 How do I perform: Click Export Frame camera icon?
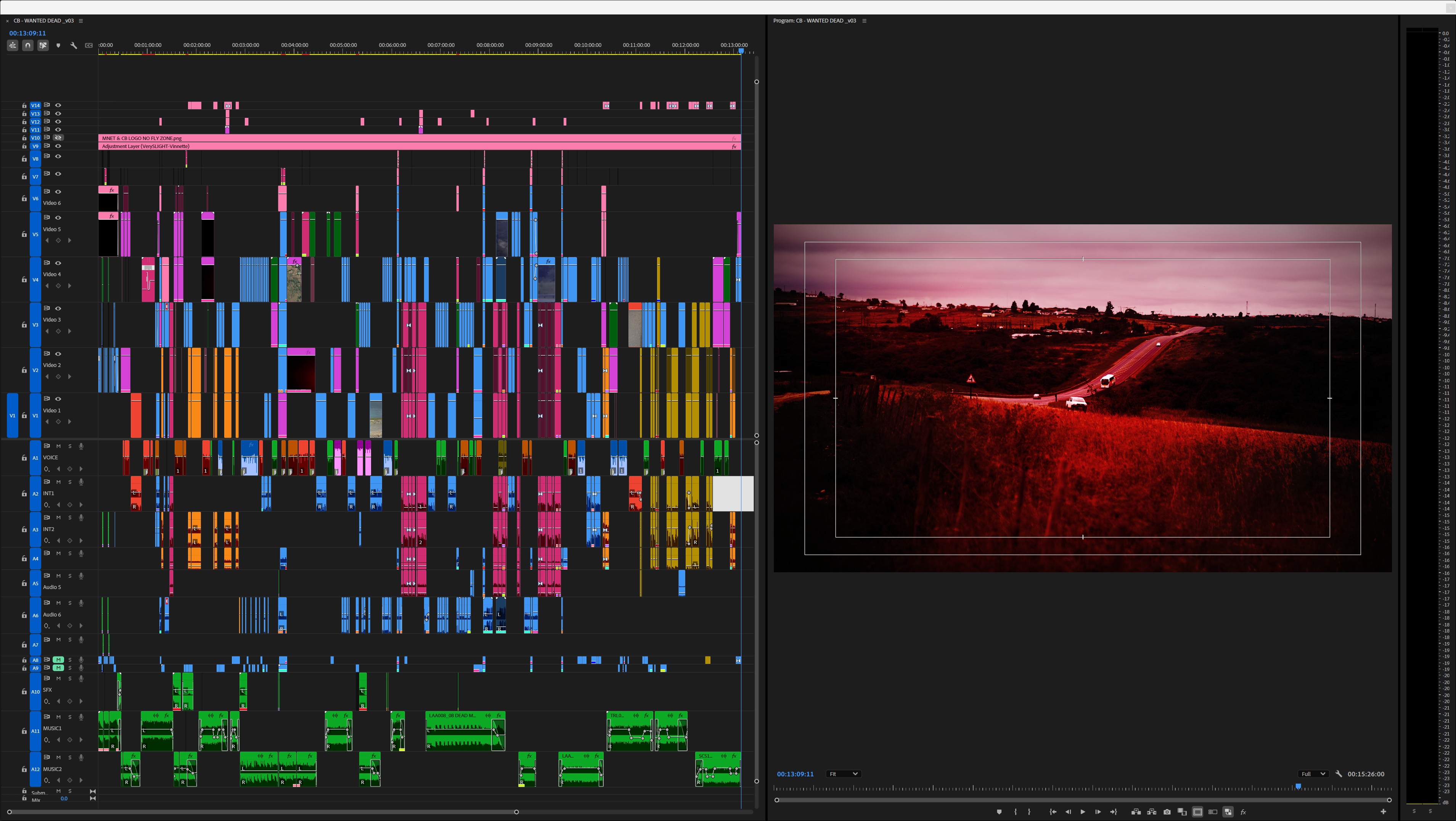pos(1167,812)
